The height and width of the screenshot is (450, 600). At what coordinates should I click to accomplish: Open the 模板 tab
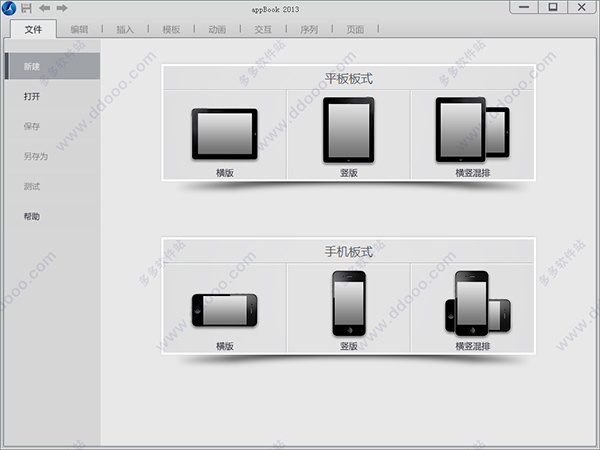click(171, 29)
